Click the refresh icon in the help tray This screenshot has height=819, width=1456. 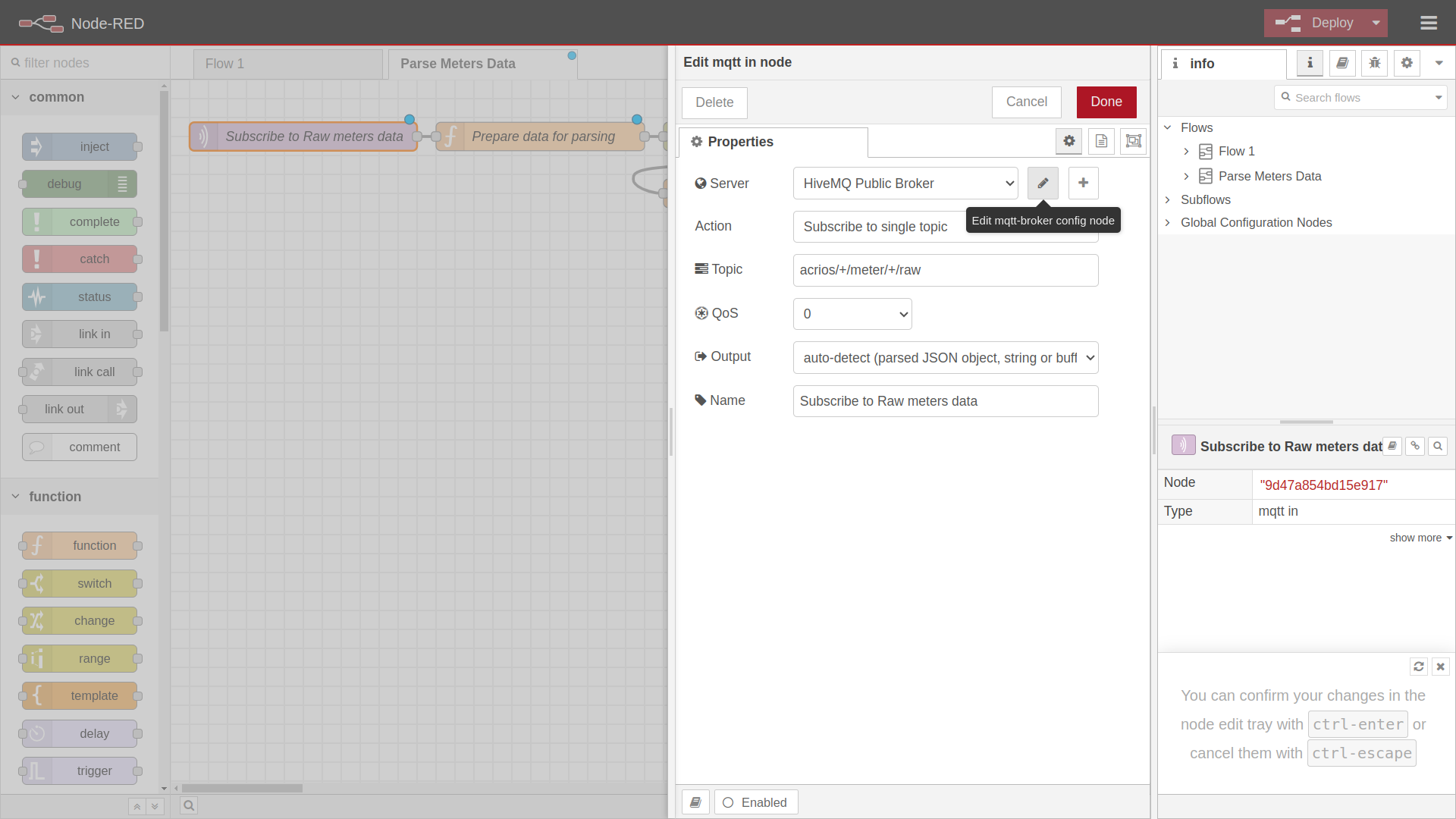[1419, 667]
